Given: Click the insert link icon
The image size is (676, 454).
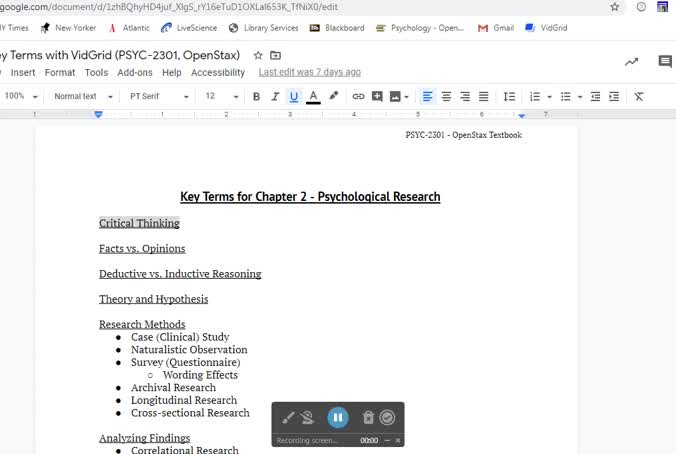Looking at the screenshot, I should pyautogui.click(x=358, y=96).
